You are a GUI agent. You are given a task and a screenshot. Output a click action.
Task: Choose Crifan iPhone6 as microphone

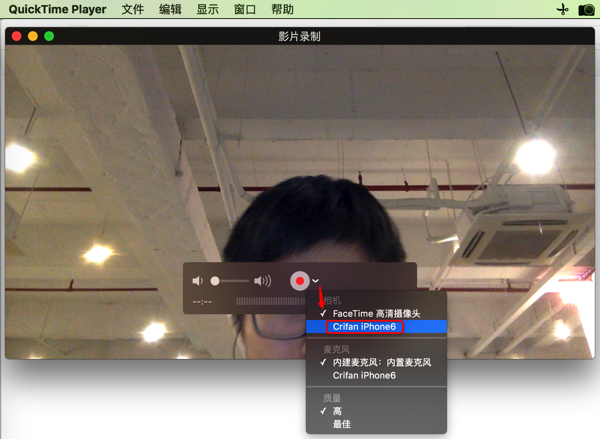coord(376,375)
